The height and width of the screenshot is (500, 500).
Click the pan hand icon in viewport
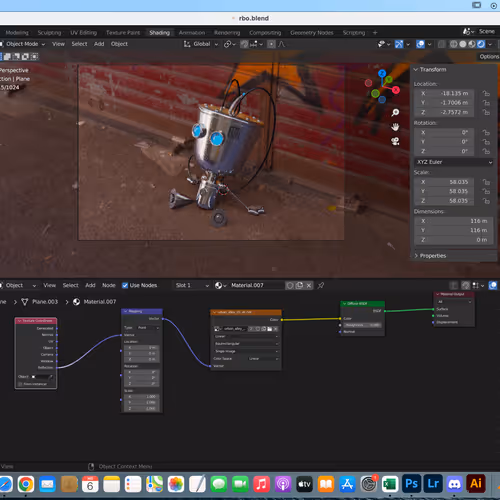coord(395,127)
